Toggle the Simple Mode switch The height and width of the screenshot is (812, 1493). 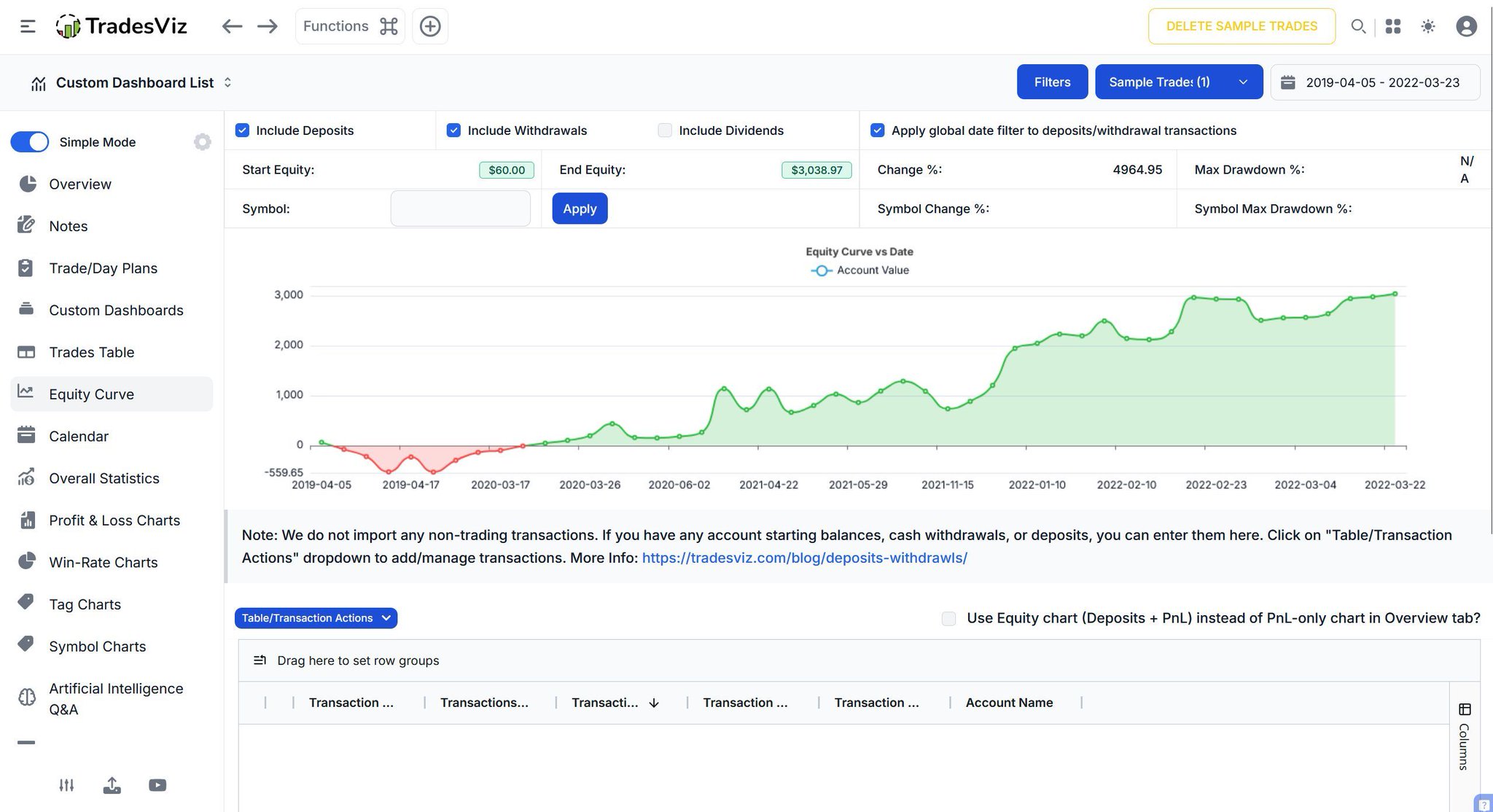30,142
